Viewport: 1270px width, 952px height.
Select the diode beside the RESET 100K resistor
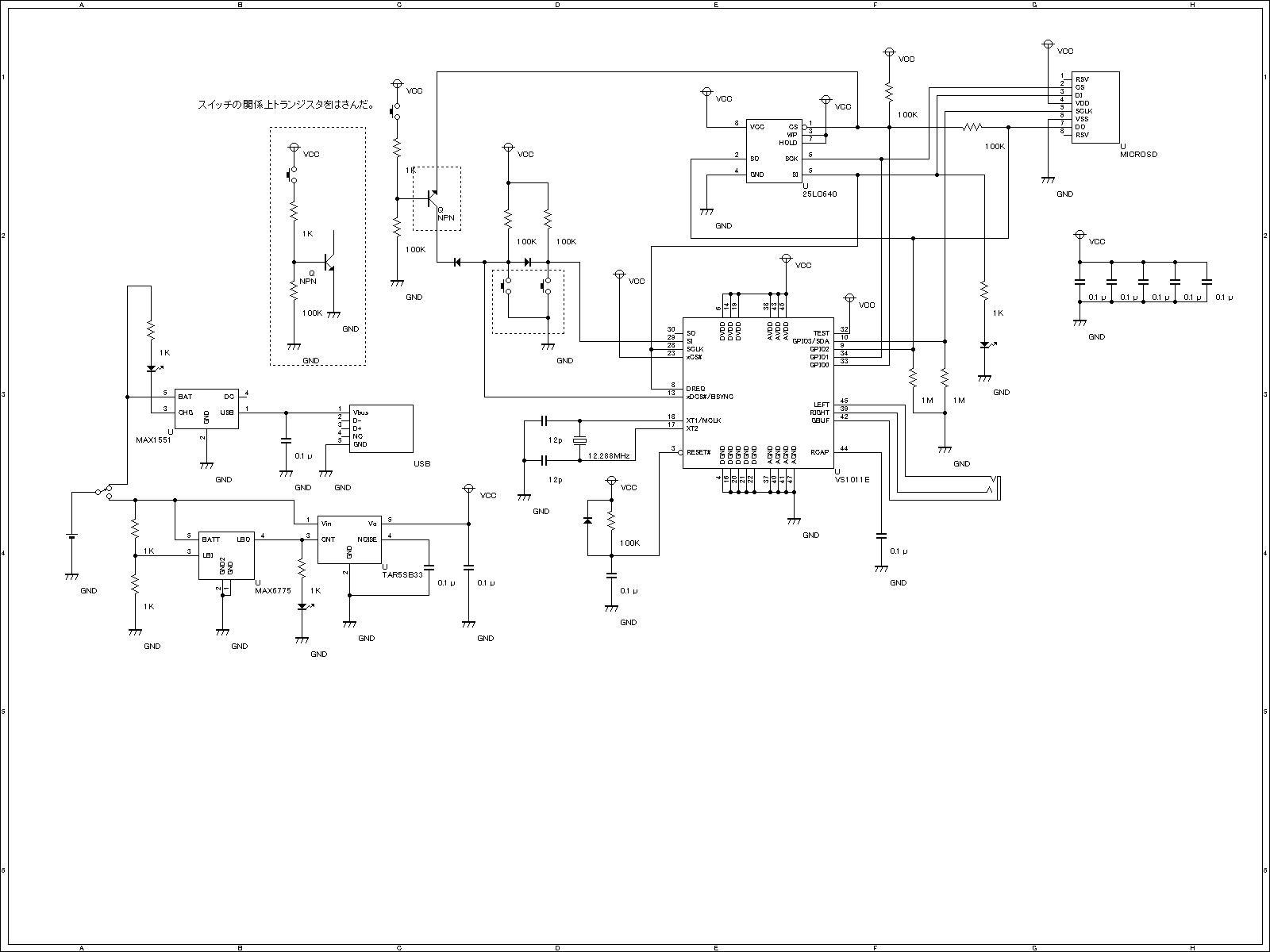587,520
